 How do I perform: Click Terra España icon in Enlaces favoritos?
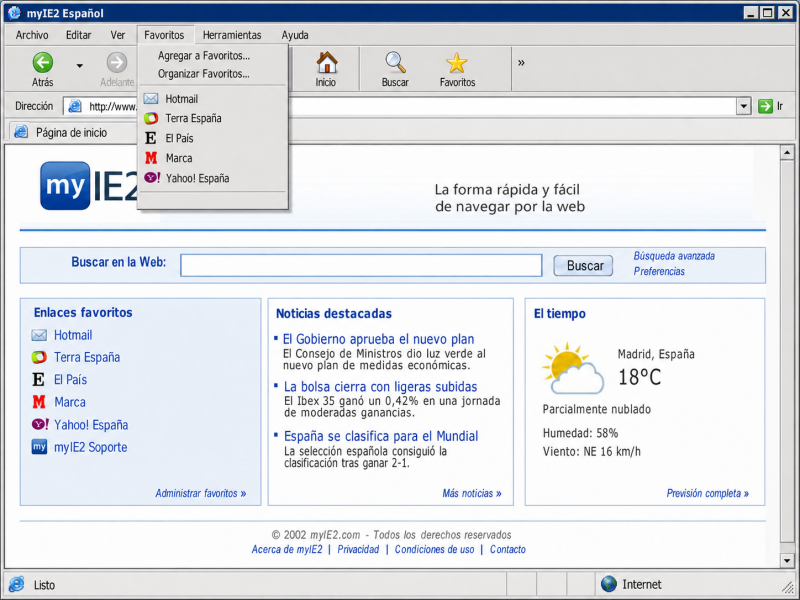point(39,357)
